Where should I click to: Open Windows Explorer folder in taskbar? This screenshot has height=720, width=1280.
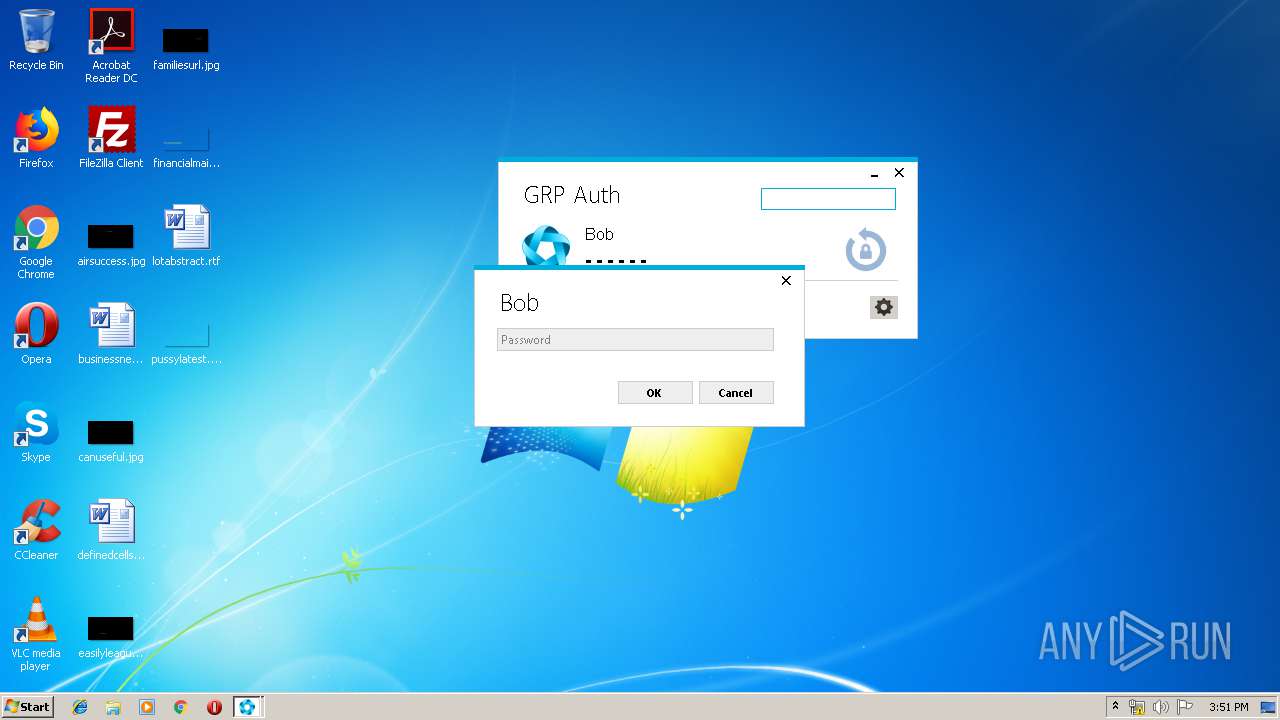(x=113, y=707)
